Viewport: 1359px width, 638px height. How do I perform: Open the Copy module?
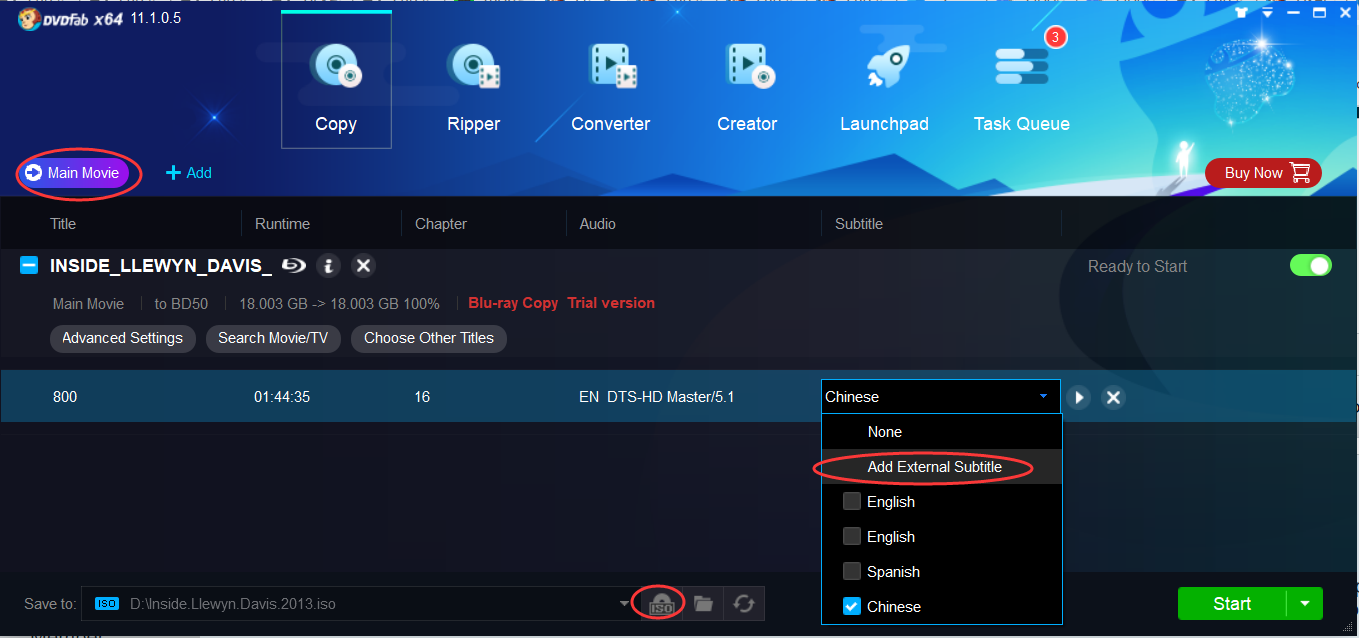click(336, 80)
